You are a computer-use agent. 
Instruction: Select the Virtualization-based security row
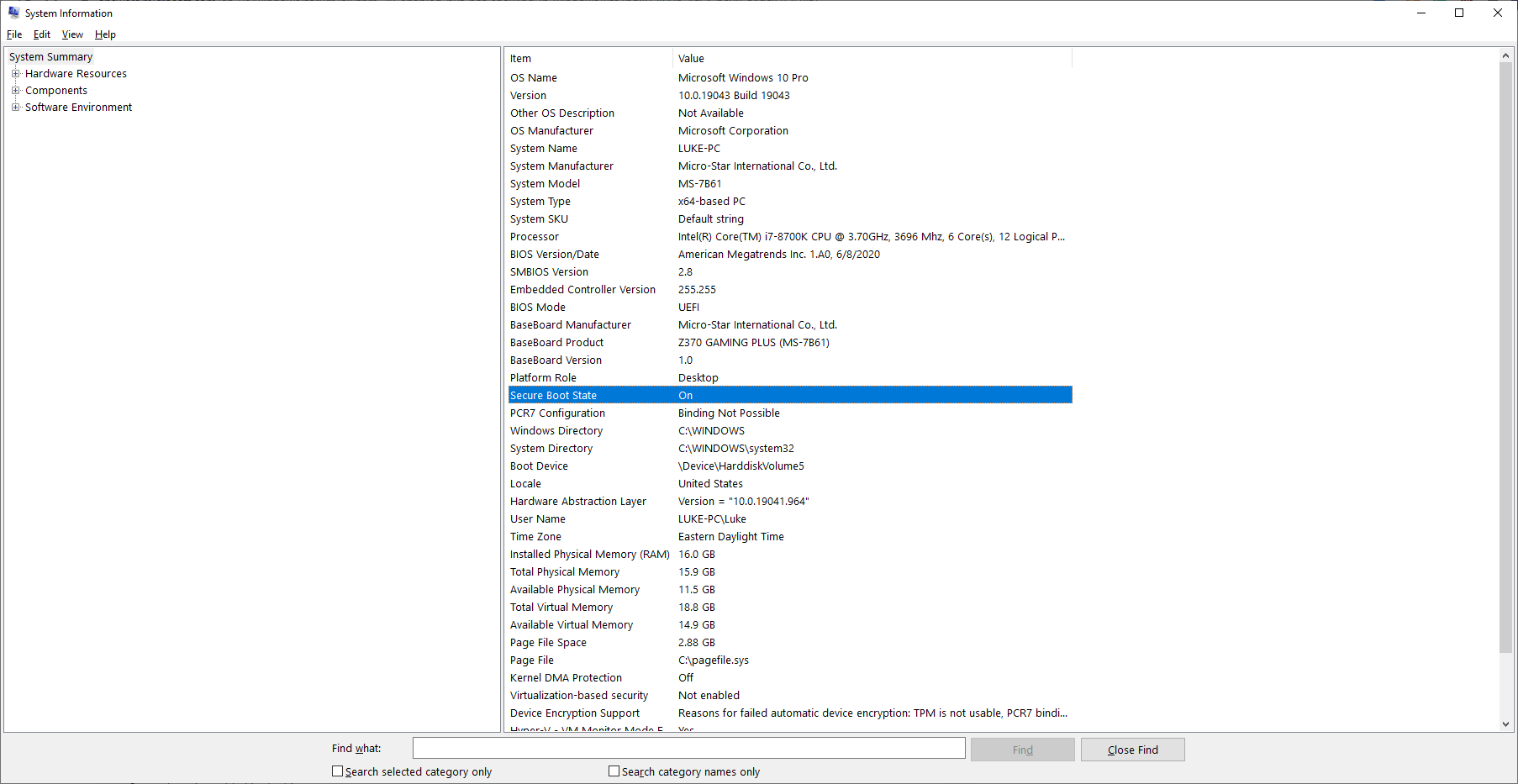(790, 696)
